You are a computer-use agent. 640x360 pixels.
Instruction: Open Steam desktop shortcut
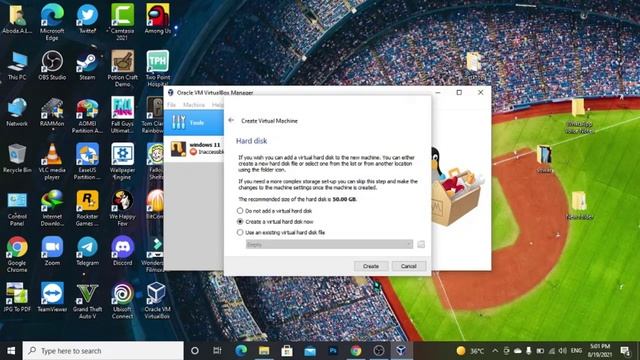(87, 66)
